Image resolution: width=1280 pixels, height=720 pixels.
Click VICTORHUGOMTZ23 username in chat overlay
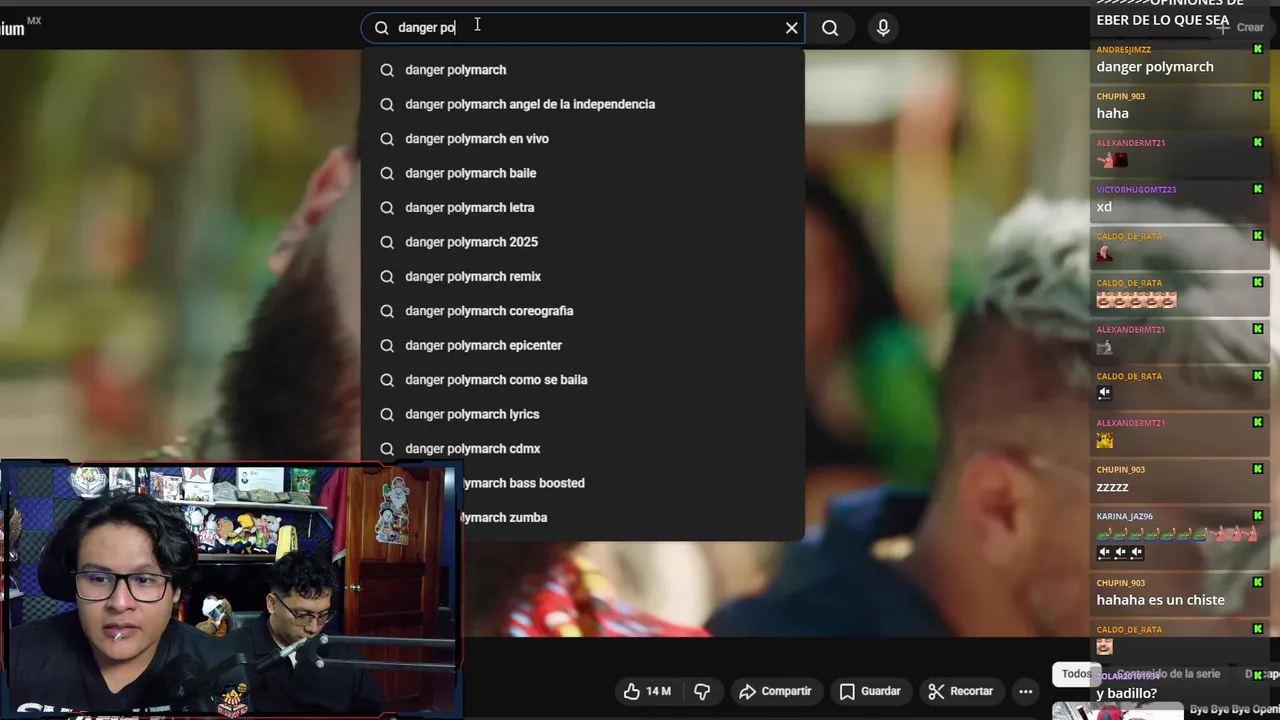[1136, 190]
